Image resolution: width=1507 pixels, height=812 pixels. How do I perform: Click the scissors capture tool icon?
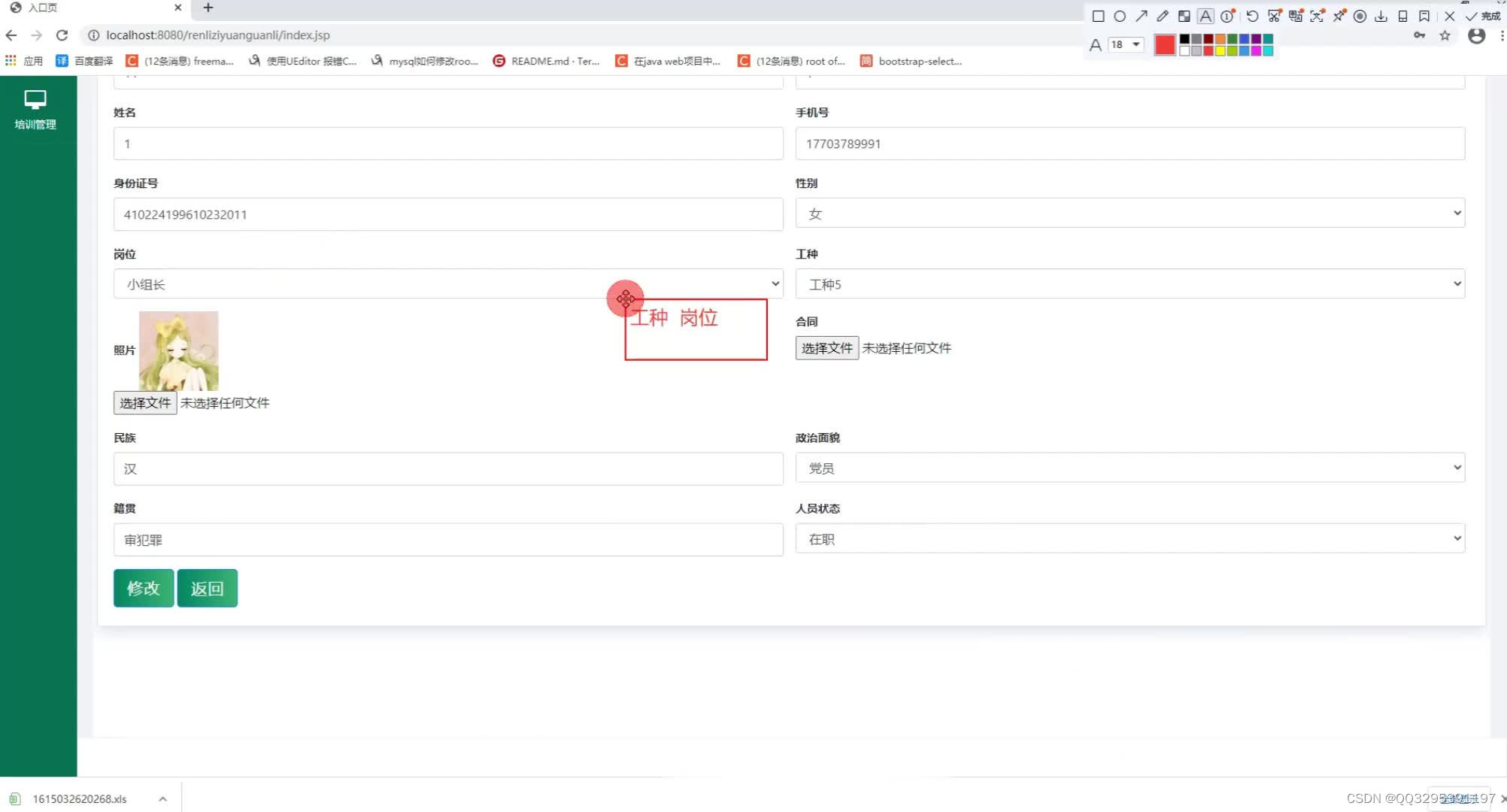1274,17
